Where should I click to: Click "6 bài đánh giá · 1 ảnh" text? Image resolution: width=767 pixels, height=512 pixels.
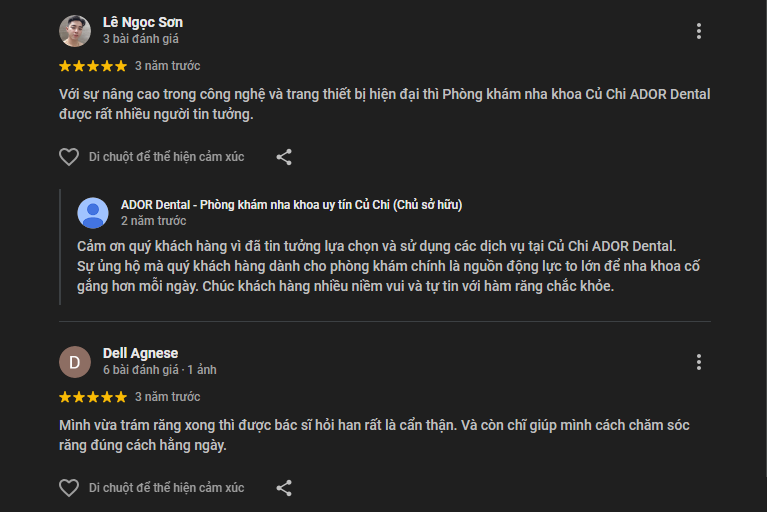[x=159, y=370]
